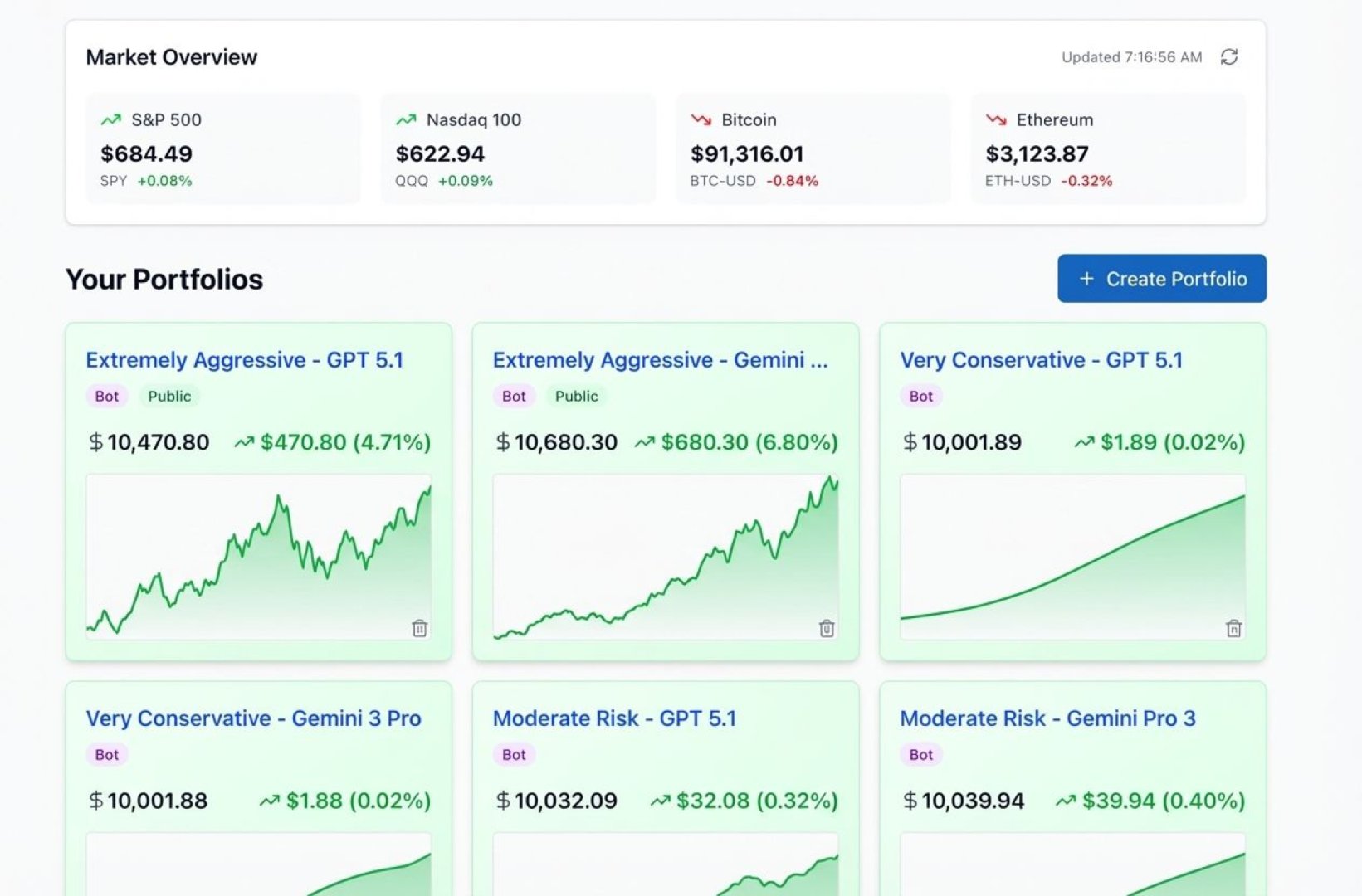Click the Nasdaq 100 green trend icon

click(x=407, y=119)
